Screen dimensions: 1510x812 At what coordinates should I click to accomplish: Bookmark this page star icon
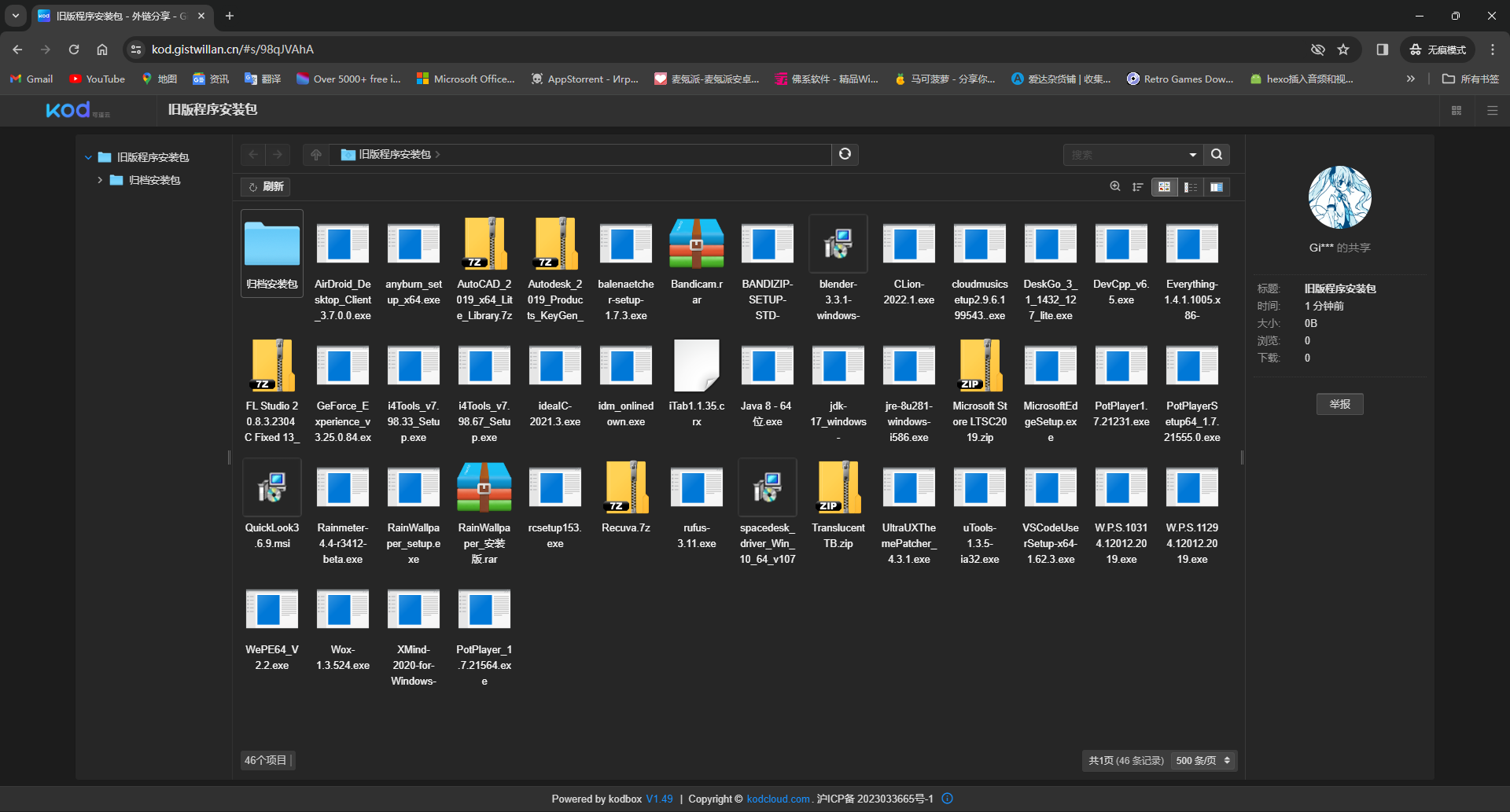1343,49
